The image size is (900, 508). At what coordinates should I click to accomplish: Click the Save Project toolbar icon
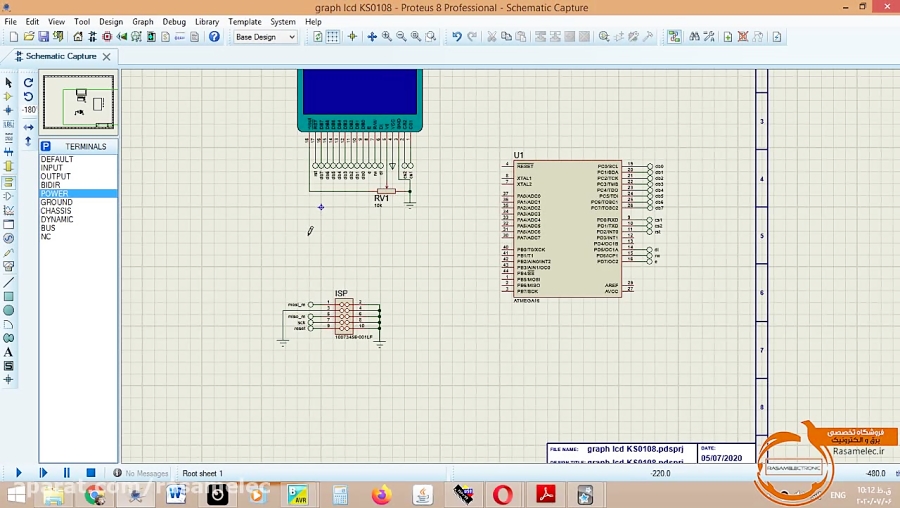(41, 37)
